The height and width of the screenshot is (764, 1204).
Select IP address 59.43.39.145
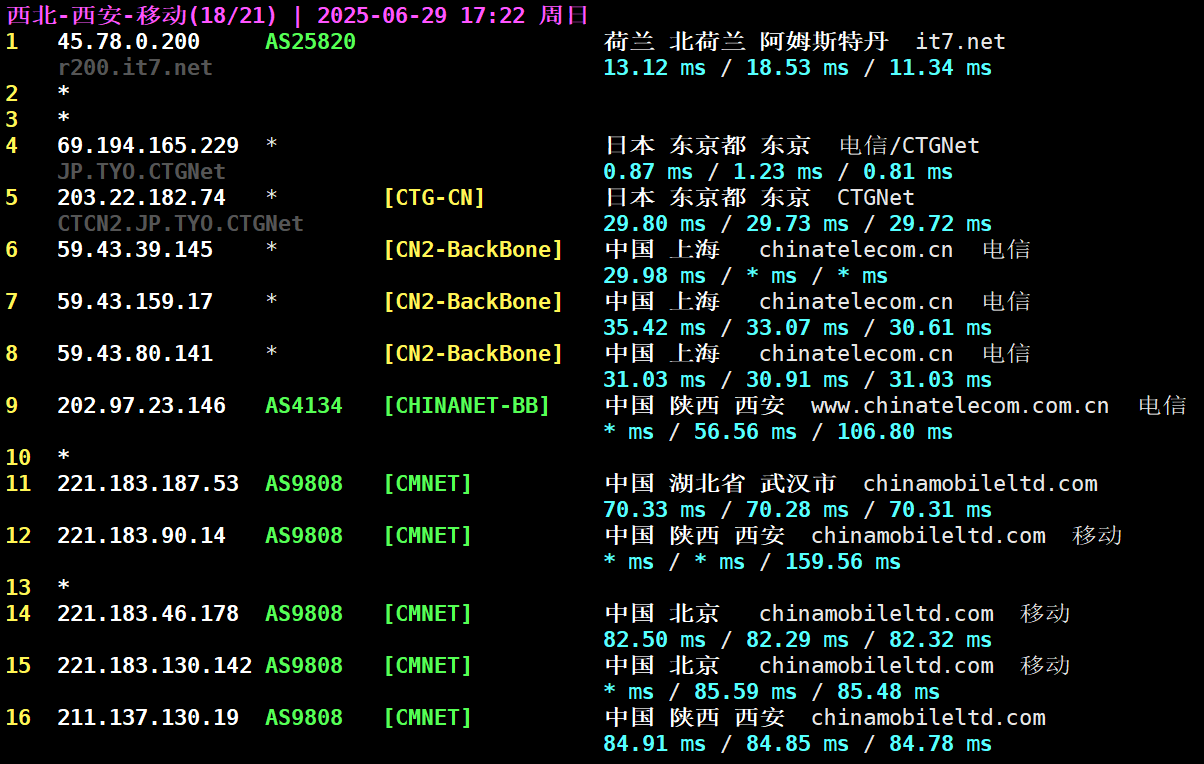[135, 249]
